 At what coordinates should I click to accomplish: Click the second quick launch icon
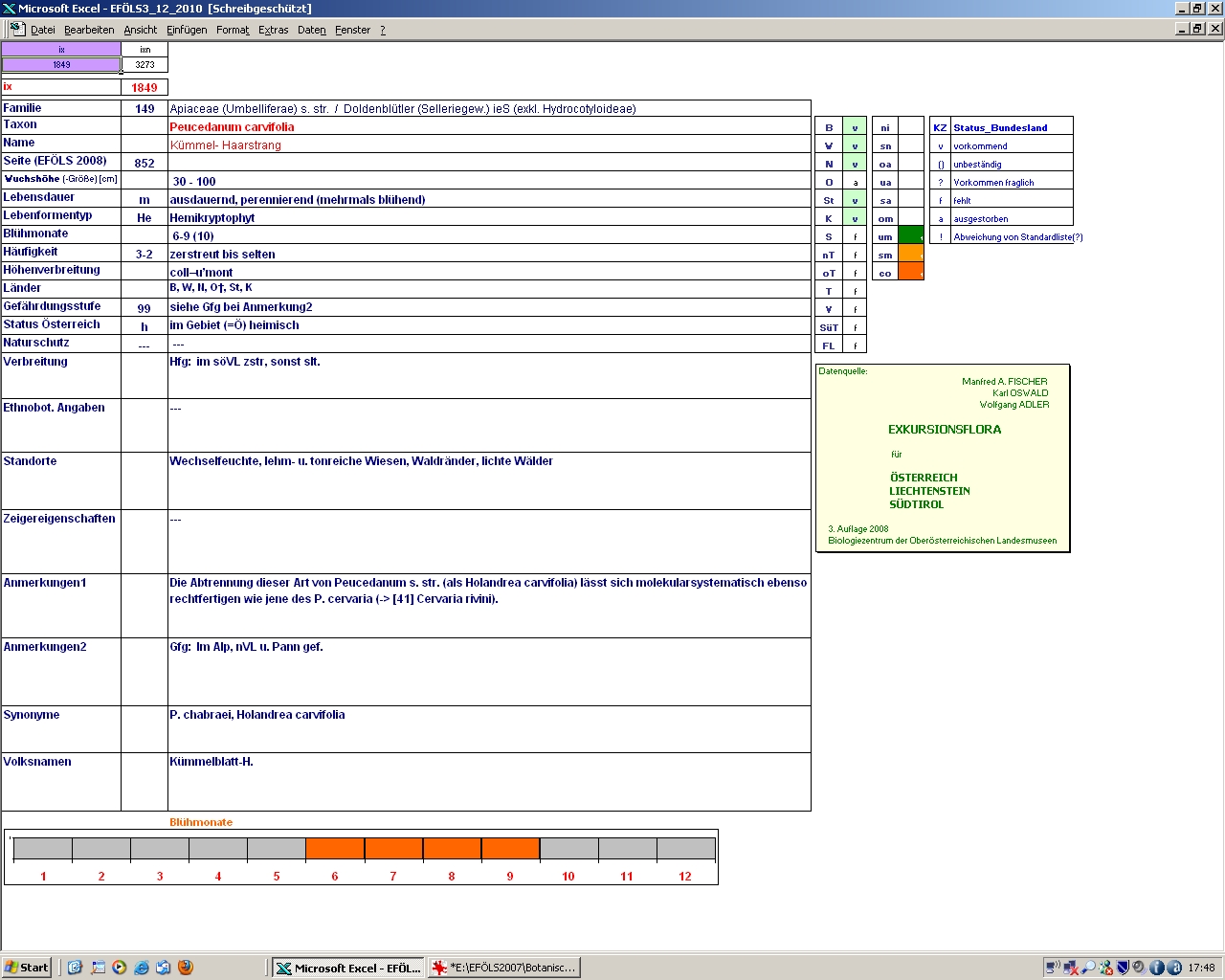(x=98, y=968)
